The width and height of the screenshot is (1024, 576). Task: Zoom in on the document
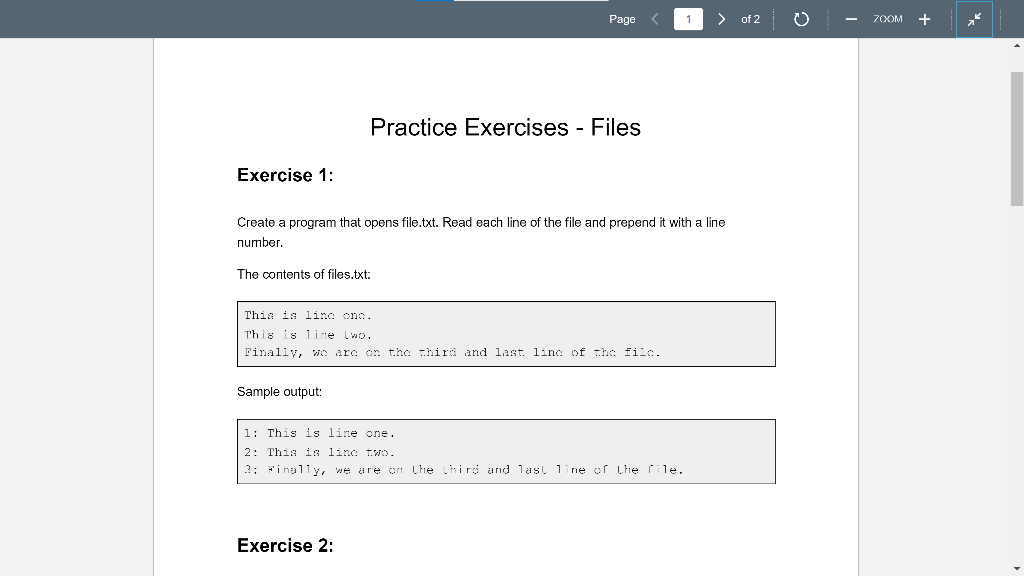coord(923,18)
